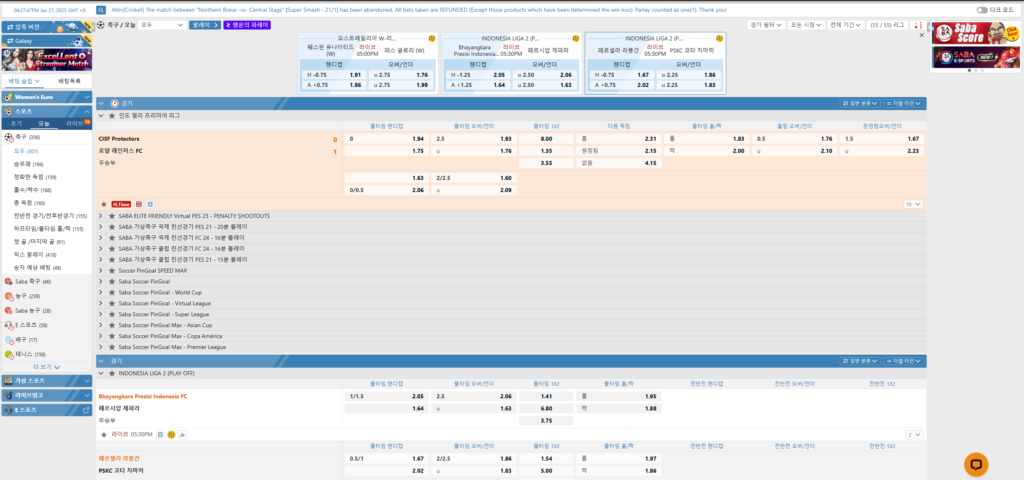Open the blue stats icon beside H.Time
Screen dimensions: 1024x480
tap(150, 204)
